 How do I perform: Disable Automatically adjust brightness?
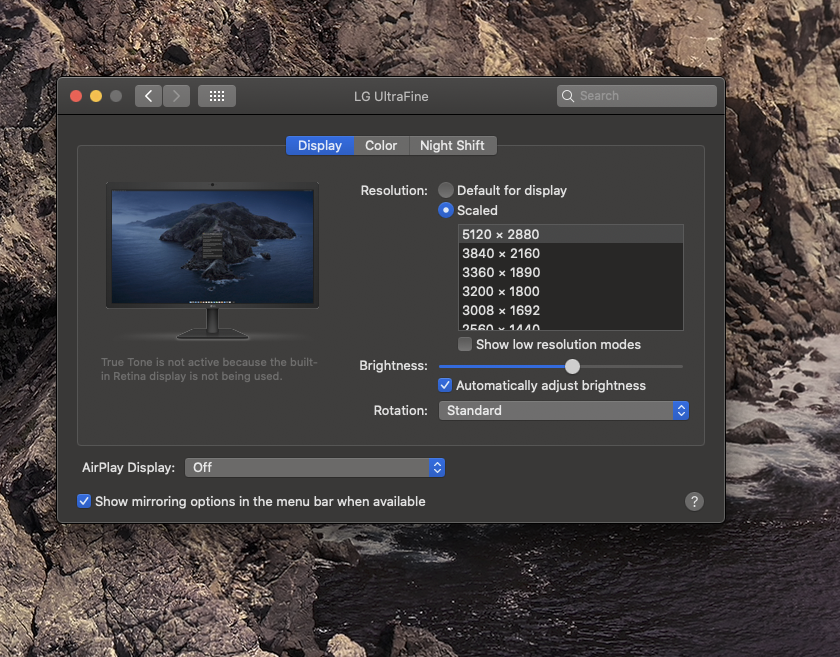445,385
